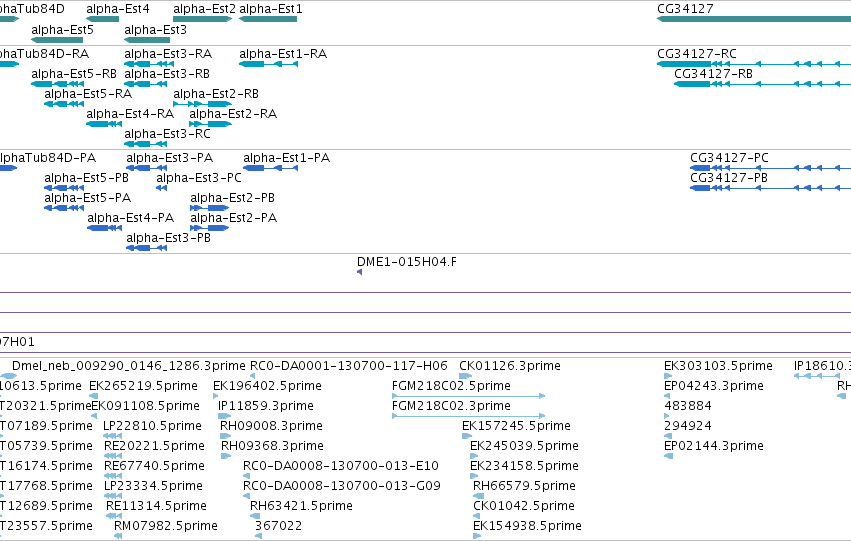Select protein alpha-Est3-PA
851x541 pixels.
(147, 168)
